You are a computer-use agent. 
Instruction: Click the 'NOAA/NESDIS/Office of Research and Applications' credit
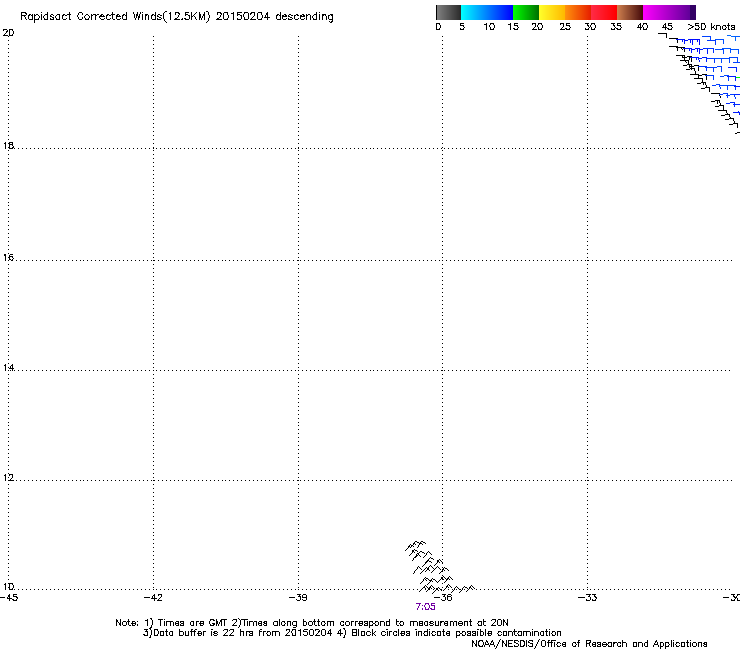tap(589, 644)
